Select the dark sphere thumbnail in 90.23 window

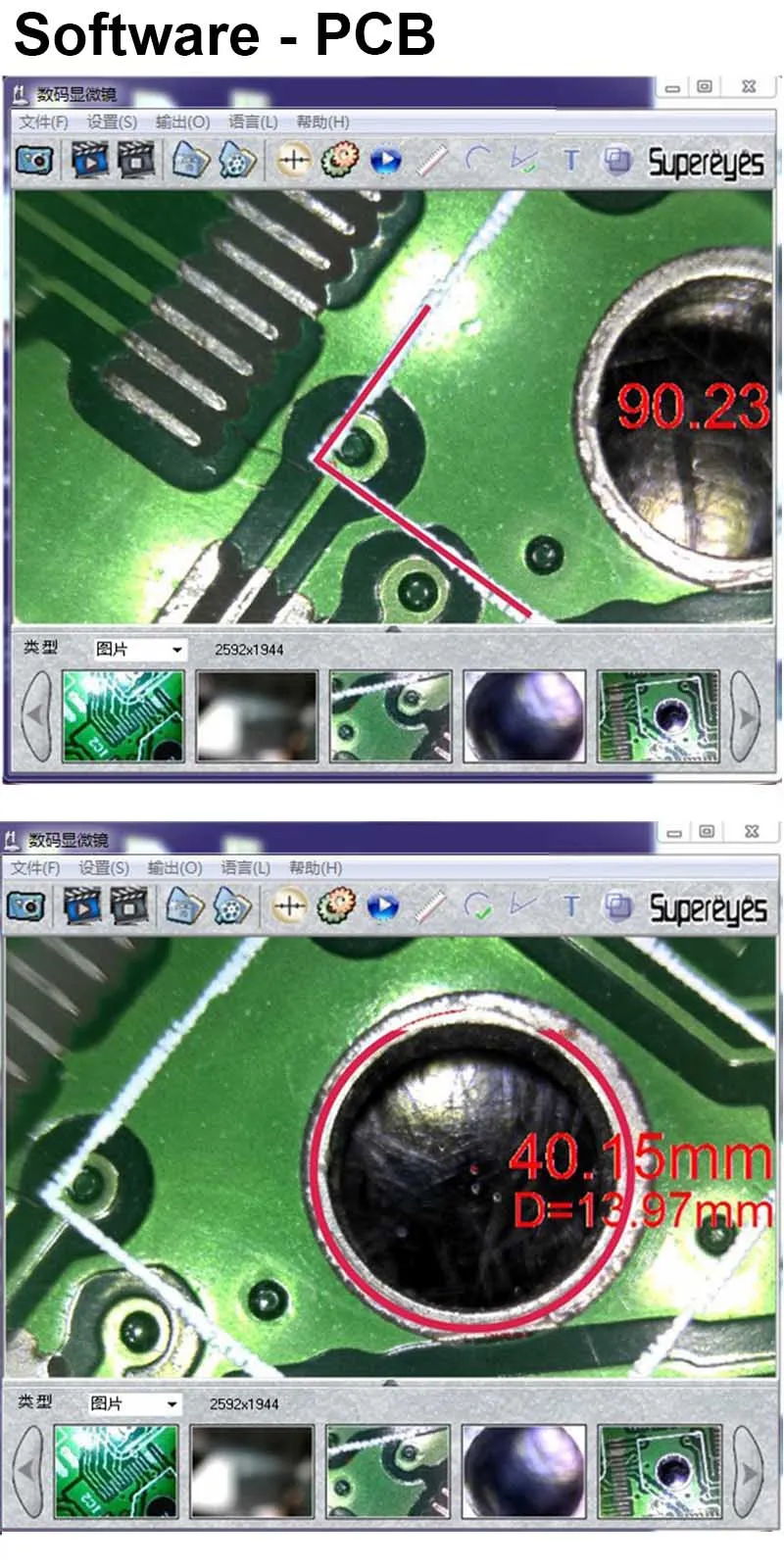pos(524,716)
